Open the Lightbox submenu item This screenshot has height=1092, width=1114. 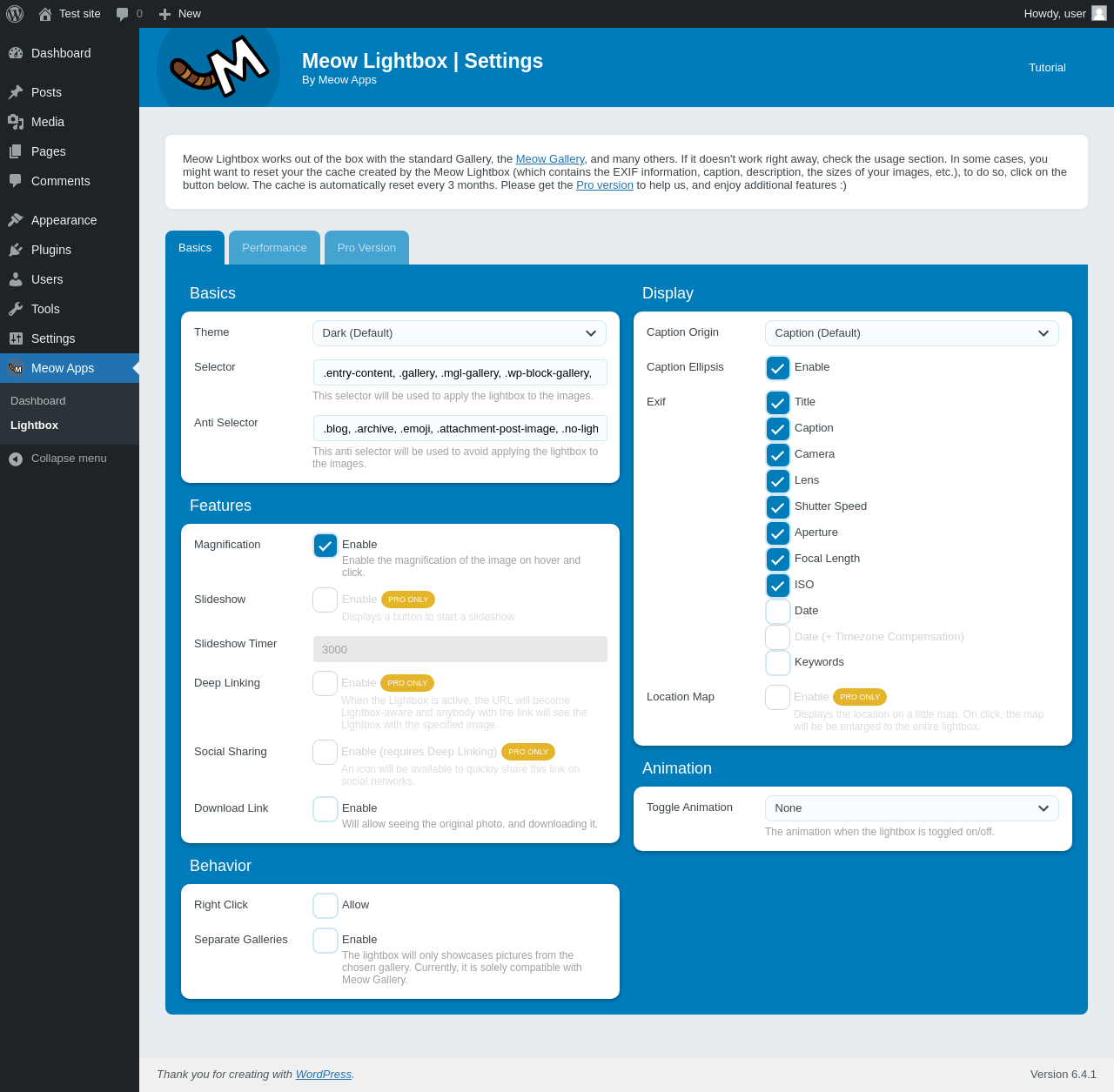point(34,425)
